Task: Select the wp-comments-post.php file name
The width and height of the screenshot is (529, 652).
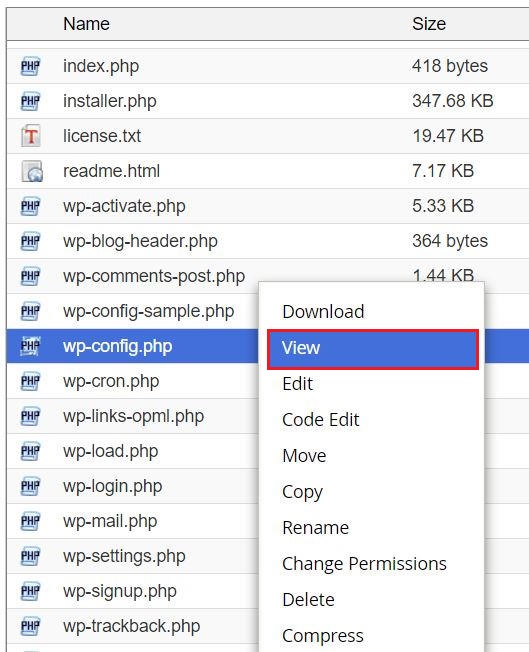Action: tap(154, 276)
